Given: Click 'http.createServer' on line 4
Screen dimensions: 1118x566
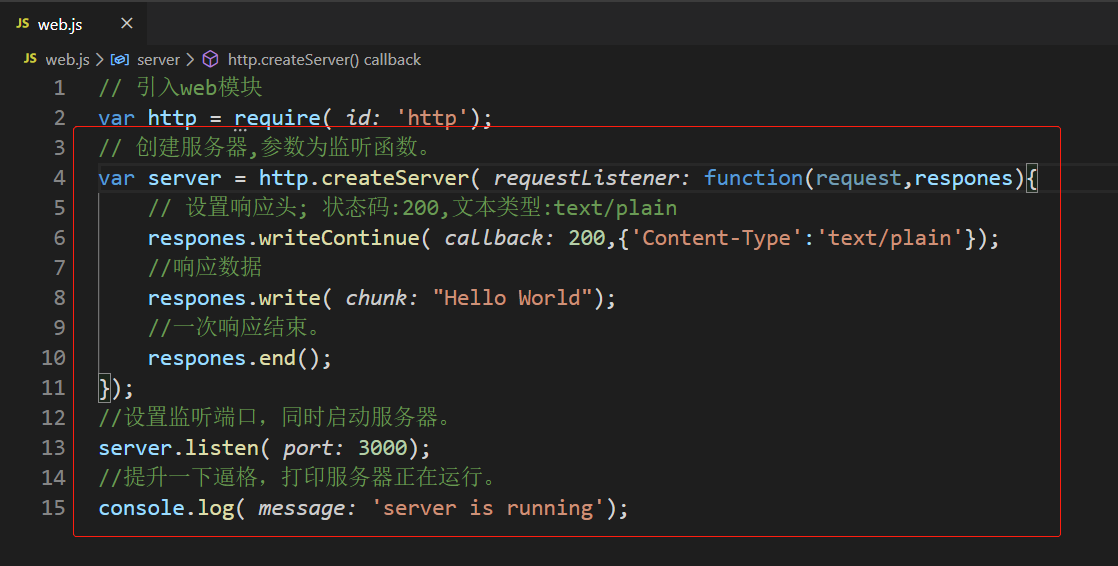Looking at the screenshot, I should point(364,177).
